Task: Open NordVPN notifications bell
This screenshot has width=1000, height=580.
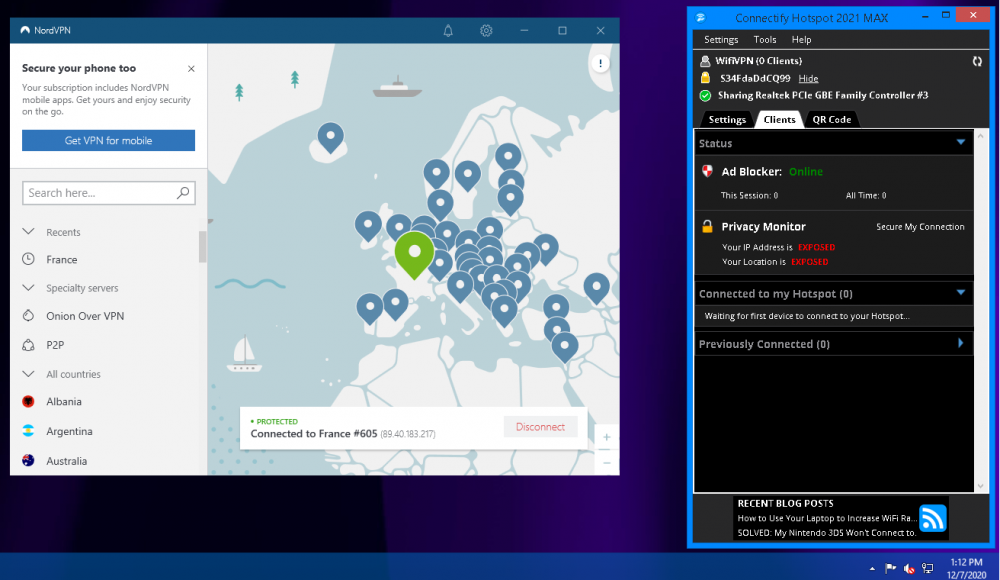Action: click(448, 30)
